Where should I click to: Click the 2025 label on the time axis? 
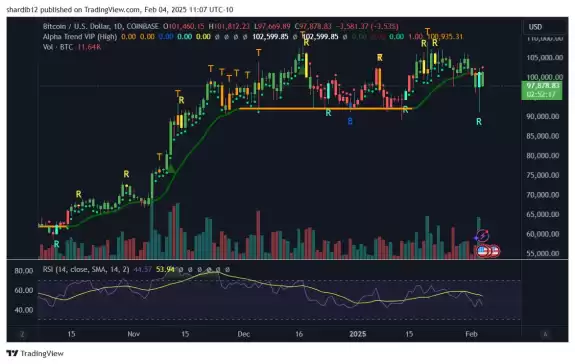[x=358, y=334]
